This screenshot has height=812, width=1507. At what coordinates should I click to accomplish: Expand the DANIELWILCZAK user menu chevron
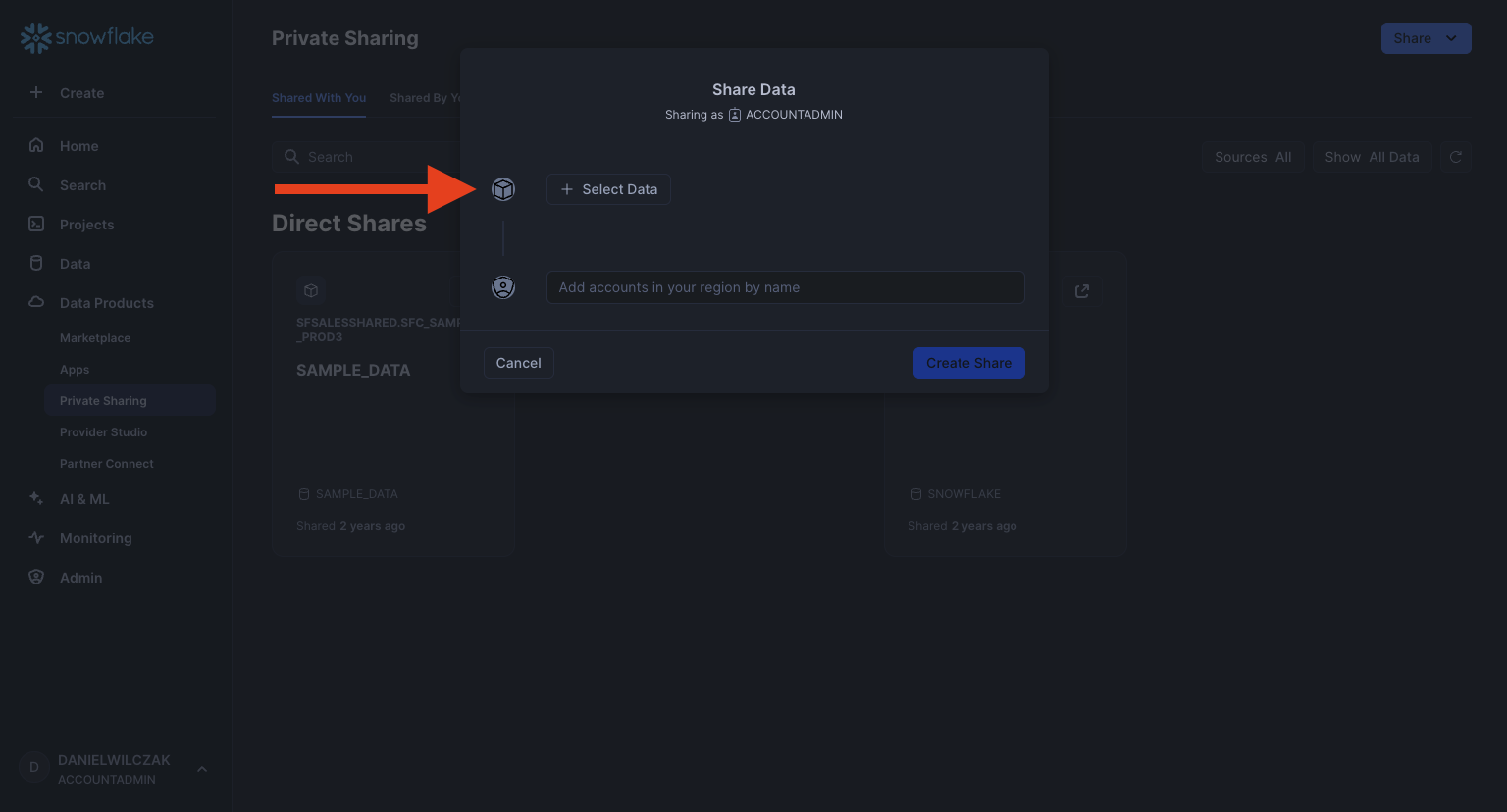pos(202,769)
